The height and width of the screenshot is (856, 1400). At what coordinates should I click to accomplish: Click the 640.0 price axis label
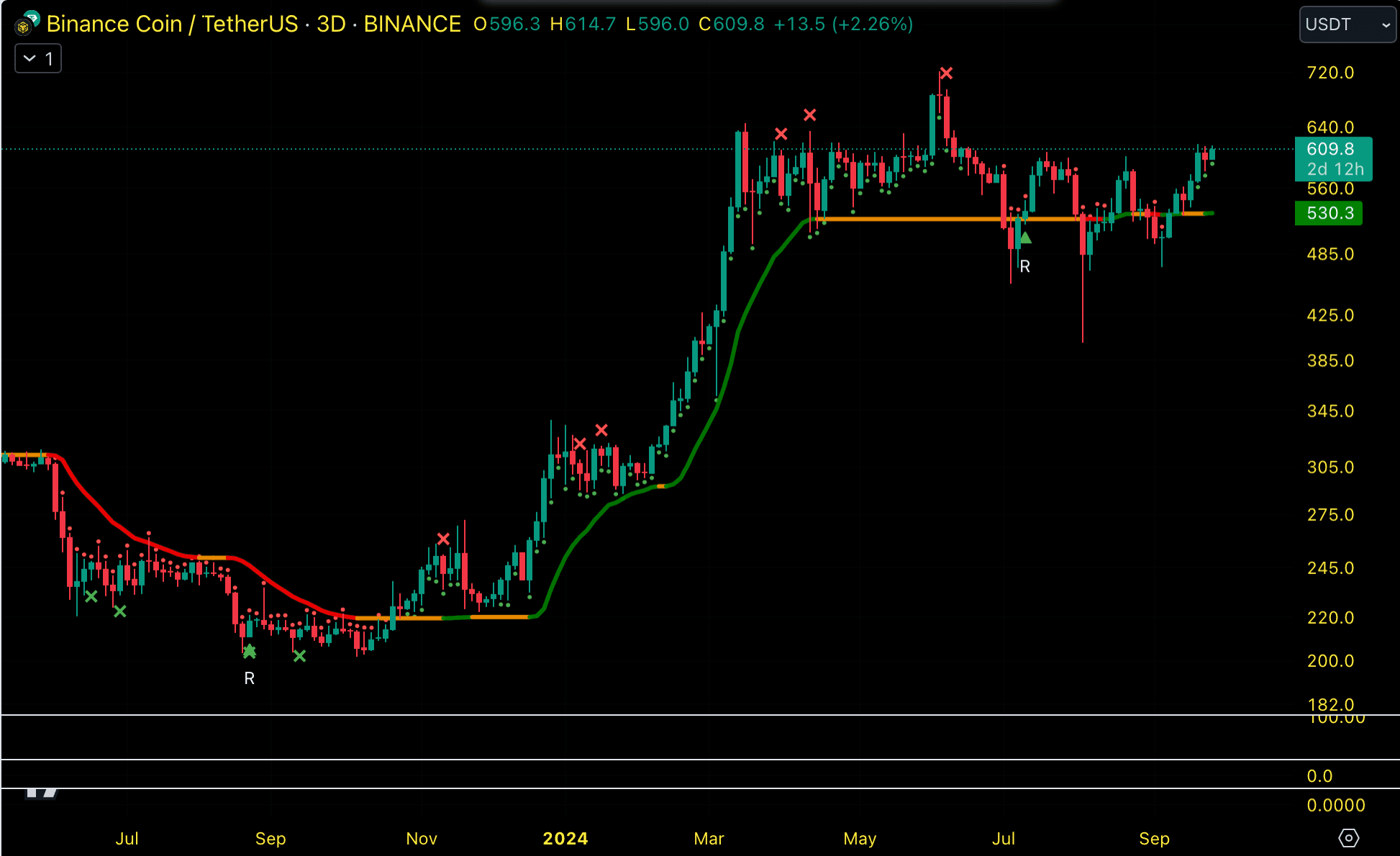(1330, 127)
